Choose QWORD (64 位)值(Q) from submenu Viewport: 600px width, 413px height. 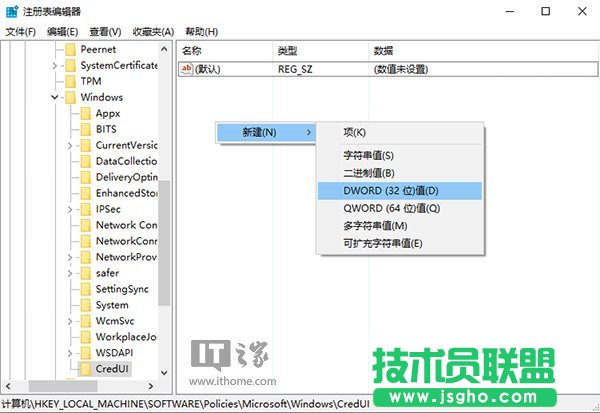pos(400,208)
